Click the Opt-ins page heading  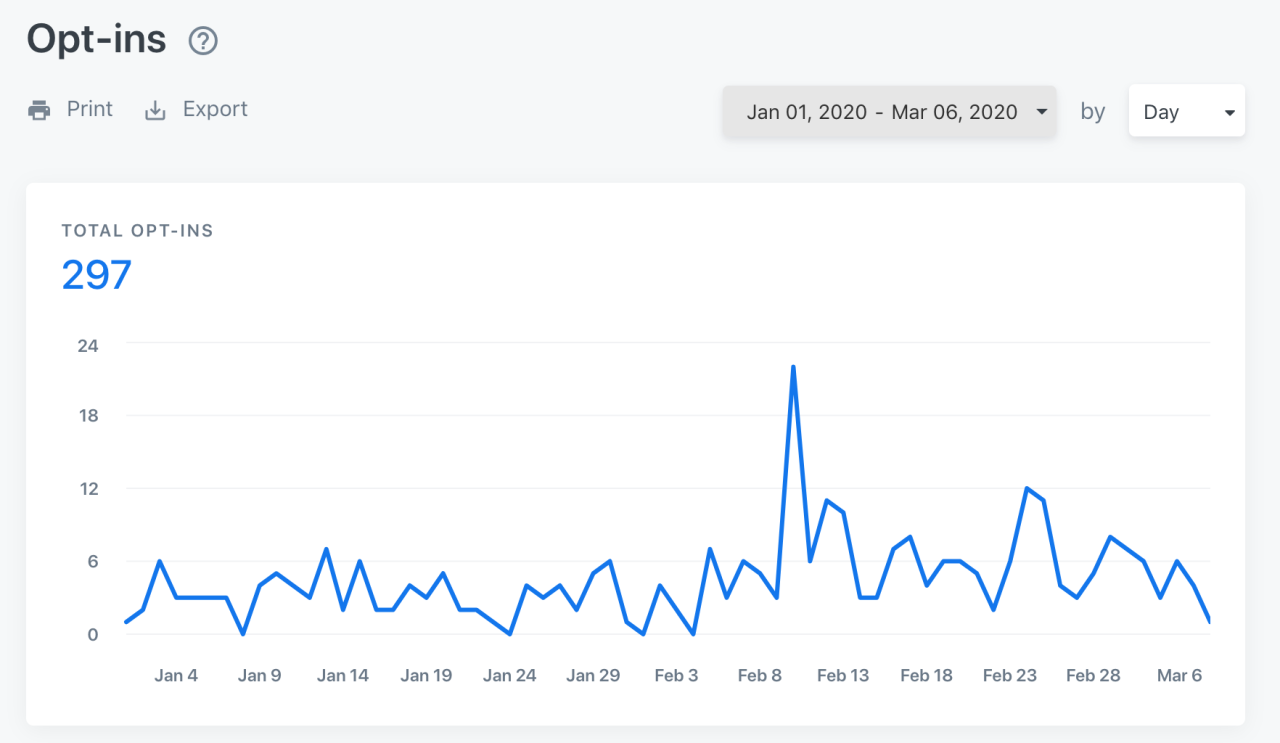click(96, 39)
